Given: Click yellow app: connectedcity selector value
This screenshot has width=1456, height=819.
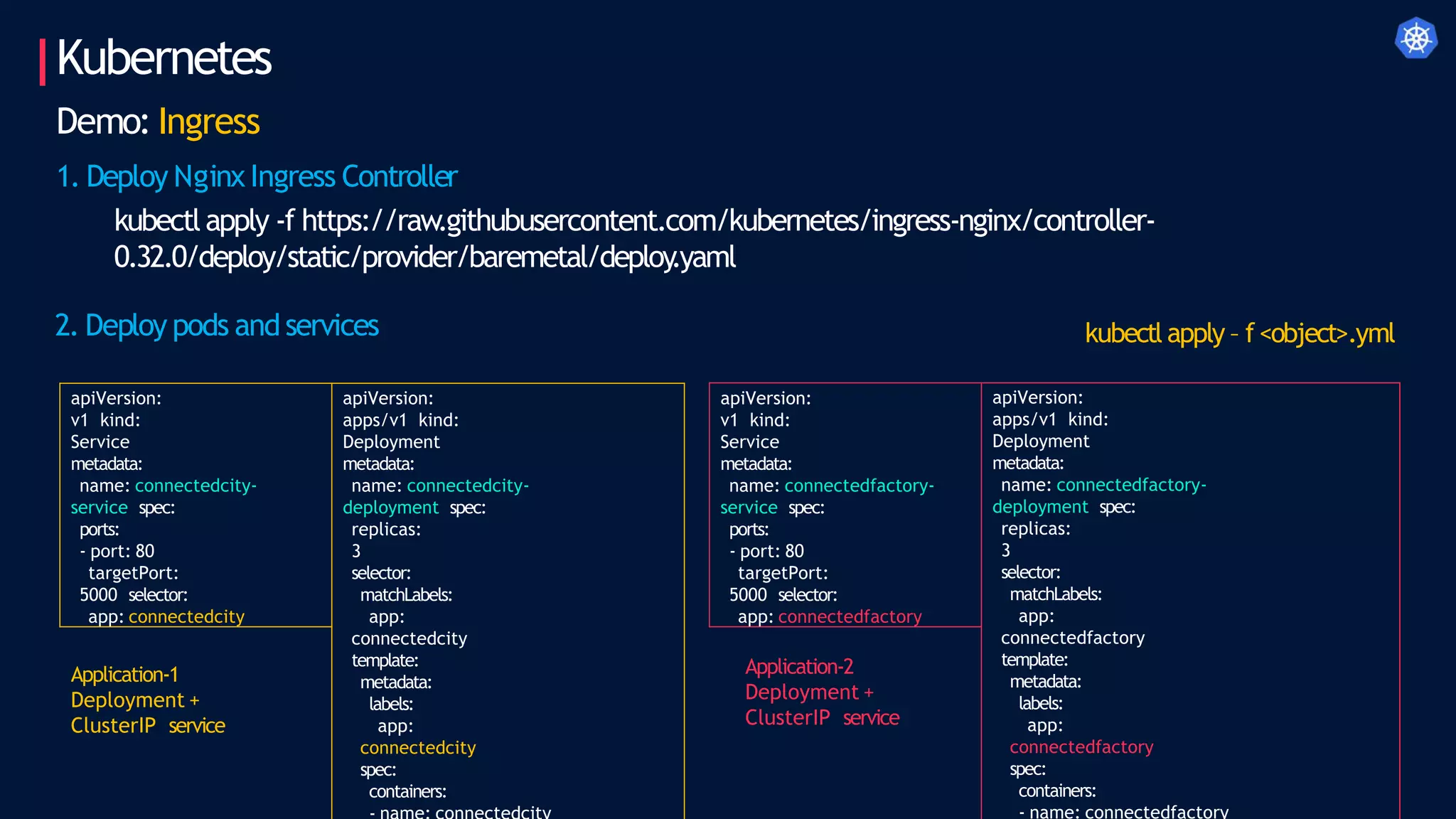Looking at the screenshot, I should [x=186, y=617].
